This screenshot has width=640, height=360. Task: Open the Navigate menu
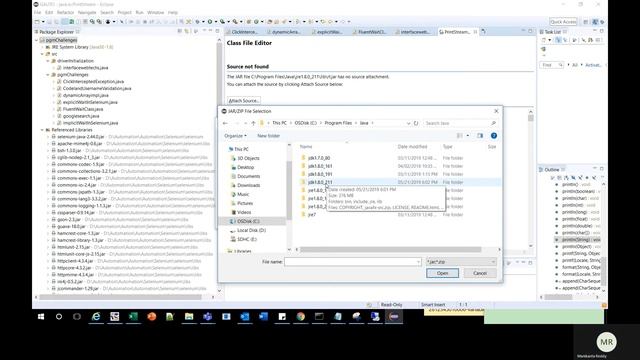[x=87, y=13]
